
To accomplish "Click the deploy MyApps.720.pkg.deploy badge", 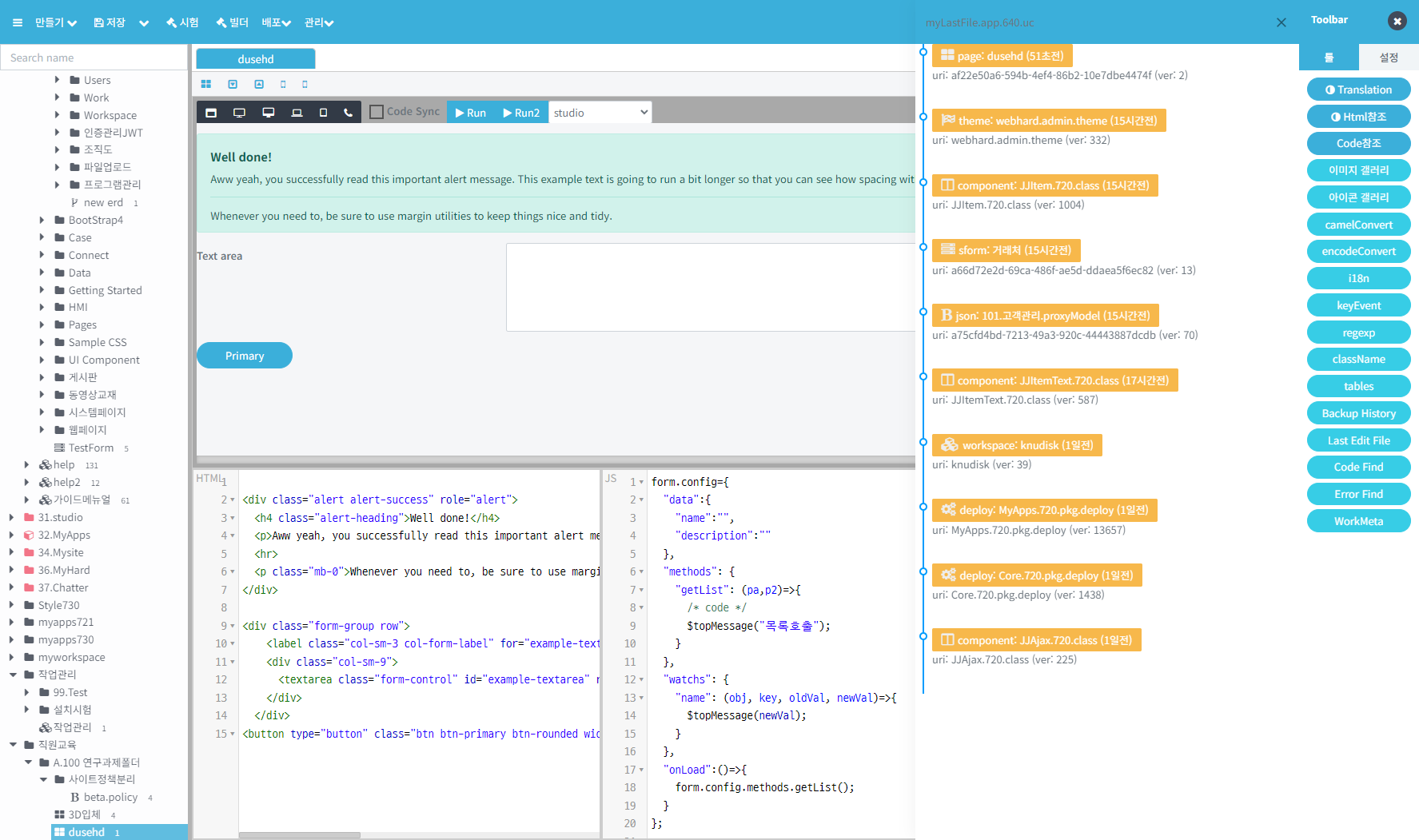I will tap(1045, 510).
